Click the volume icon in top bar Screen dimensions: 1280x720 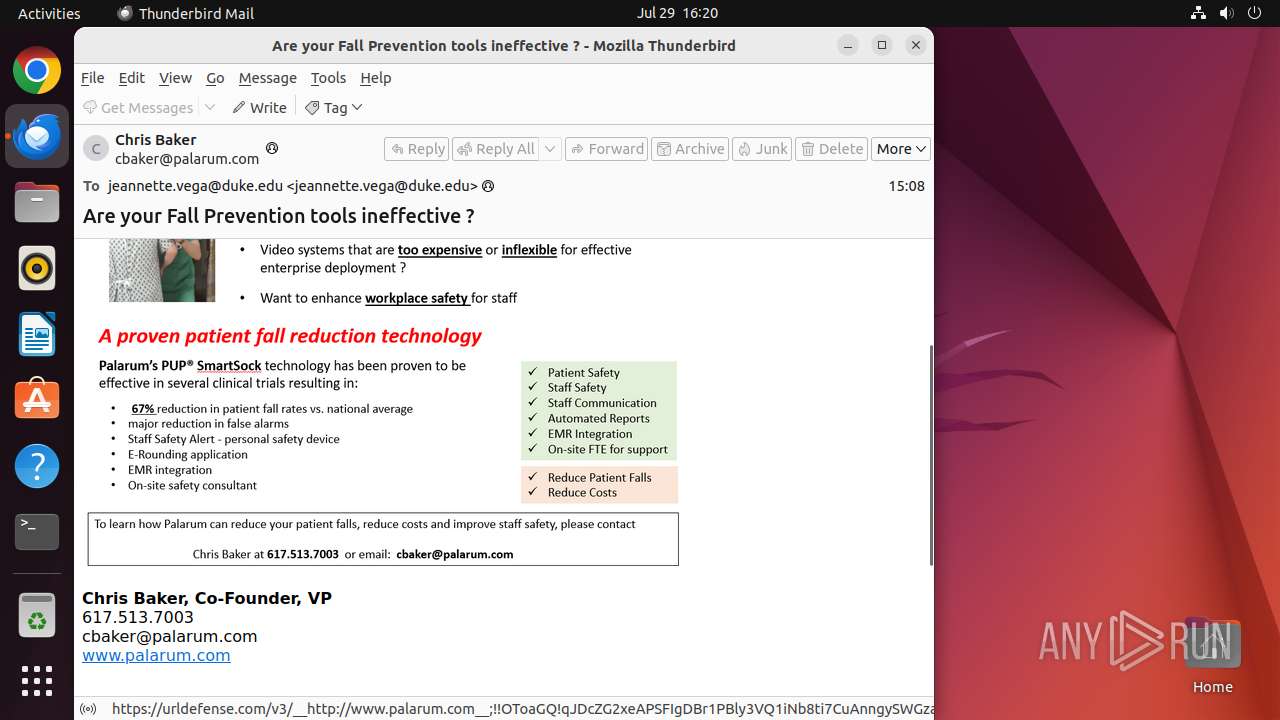click(1226, 13)
